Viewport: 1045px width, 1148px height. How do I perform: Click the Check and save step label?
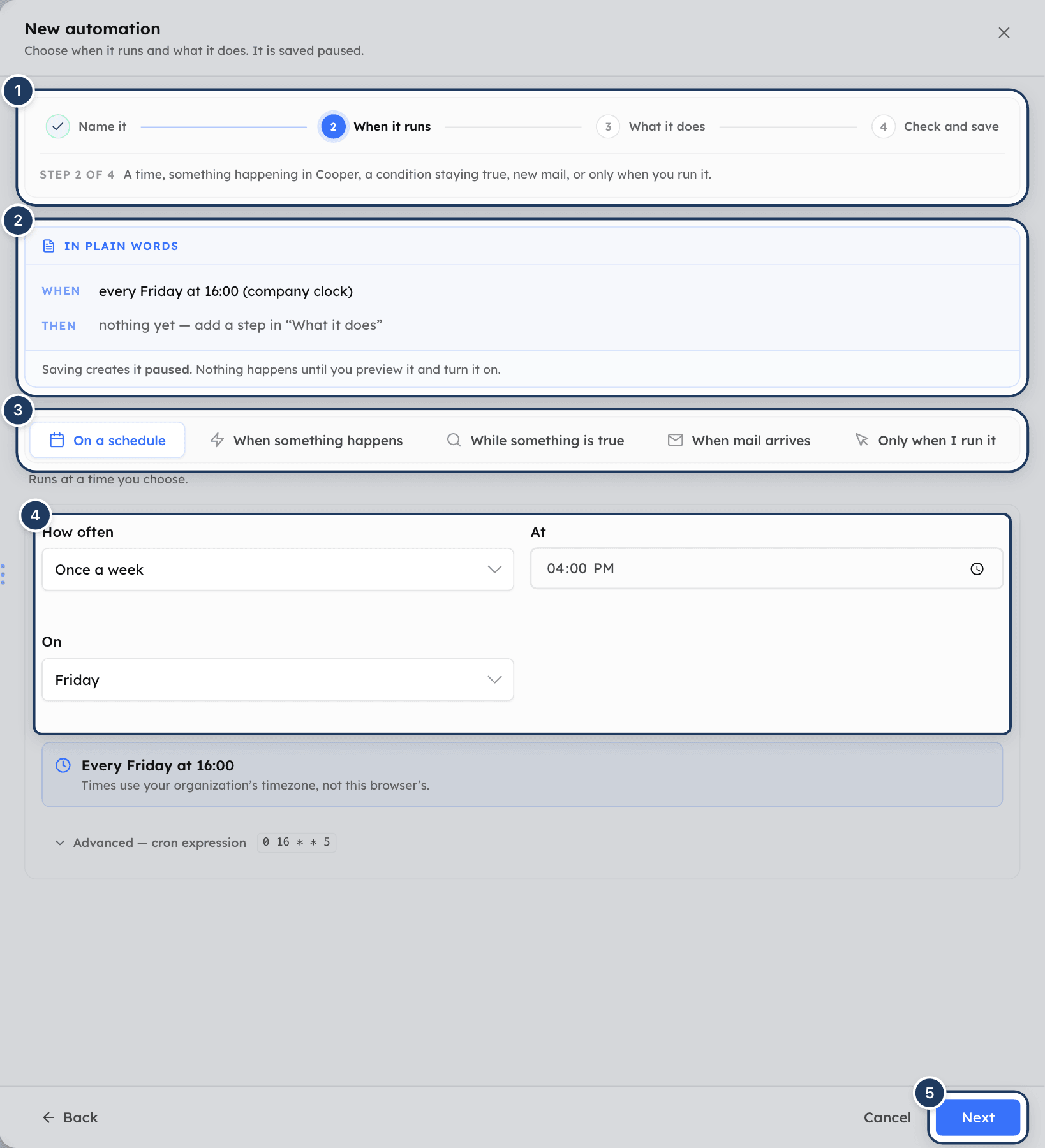tap(951, 126)
